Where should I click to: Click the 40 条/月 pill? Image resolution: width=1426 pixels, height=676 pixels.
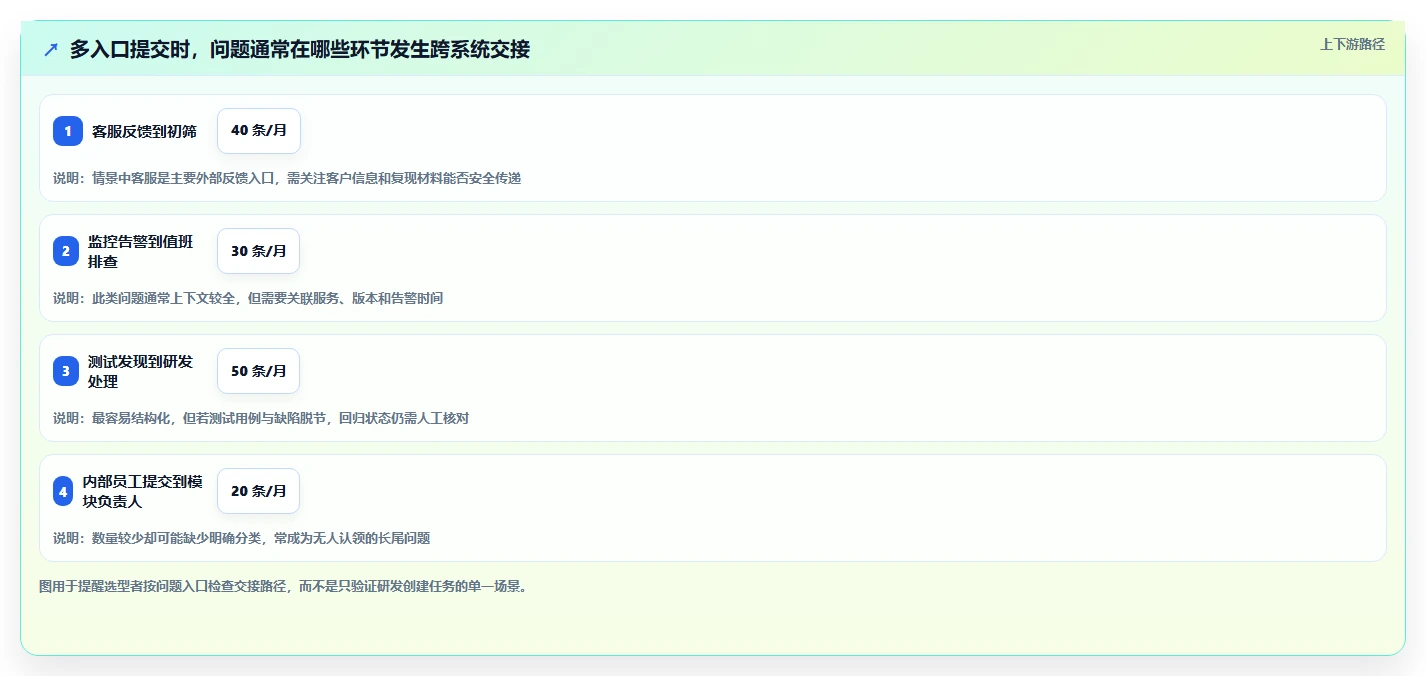click(259, 131)
